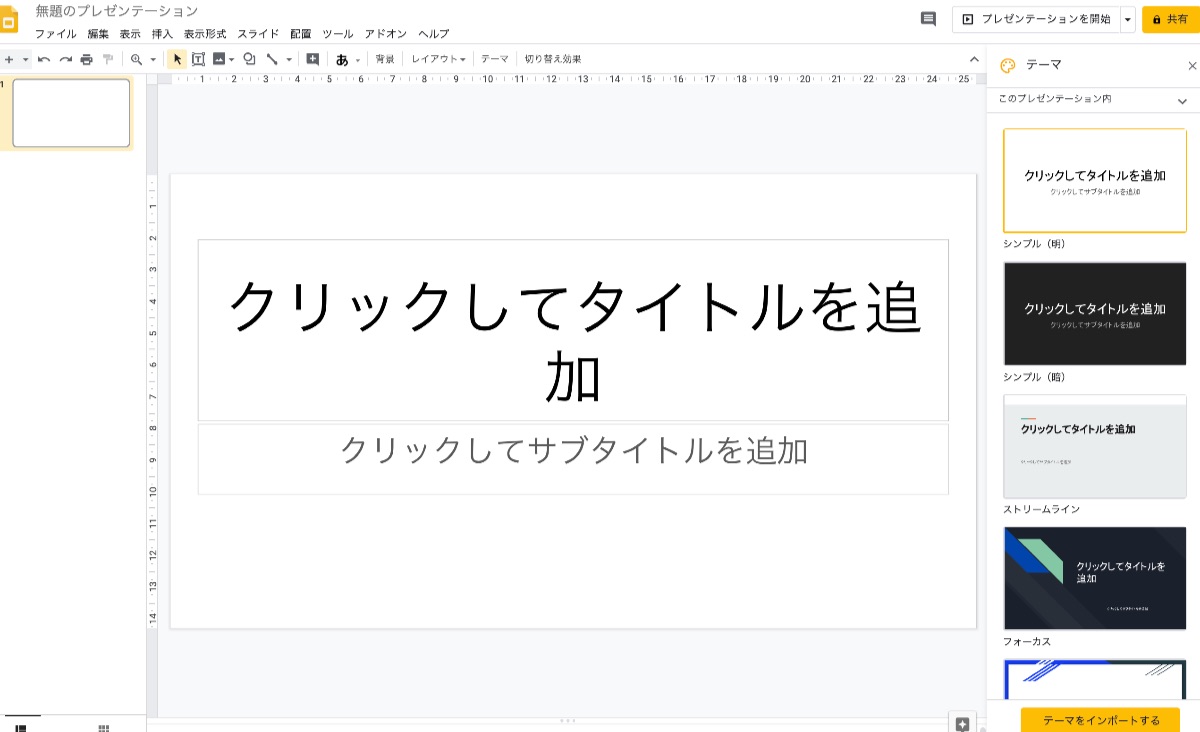Click the Add comment toolbar icon

(x=313, y=59)
